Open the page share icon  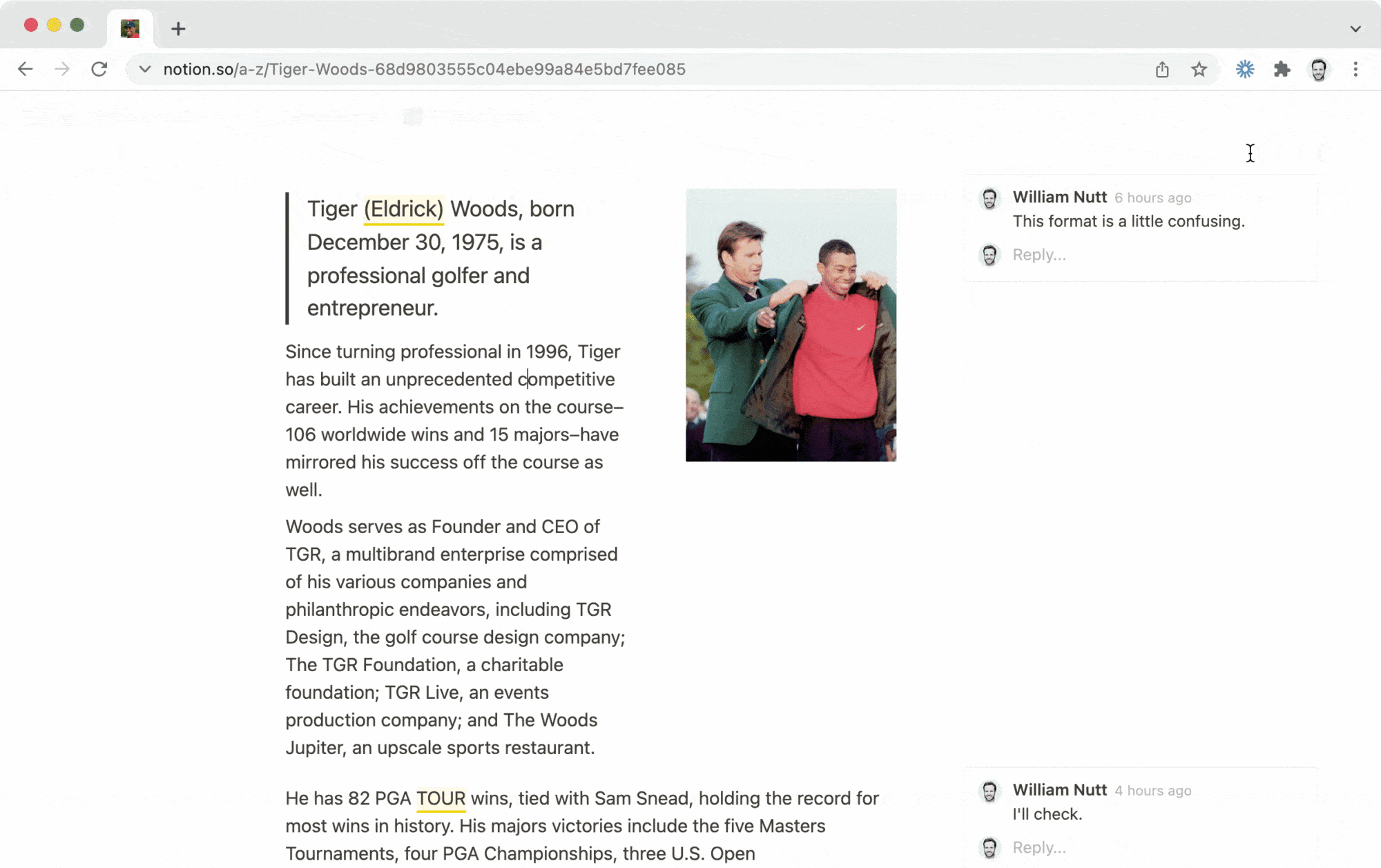1163,69
